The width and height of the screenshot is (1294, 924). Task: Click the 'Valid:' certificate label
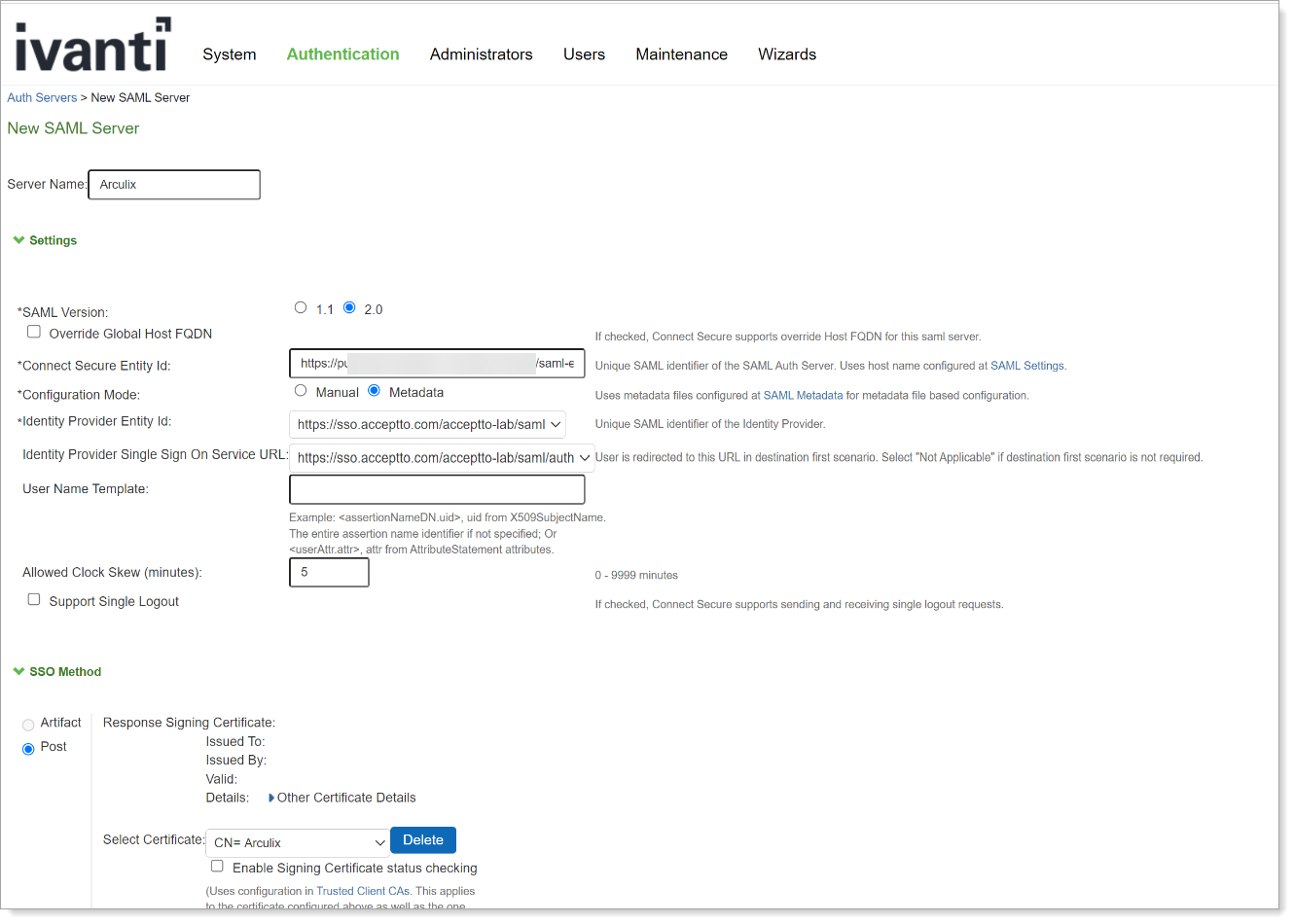(x=222, y=779)
